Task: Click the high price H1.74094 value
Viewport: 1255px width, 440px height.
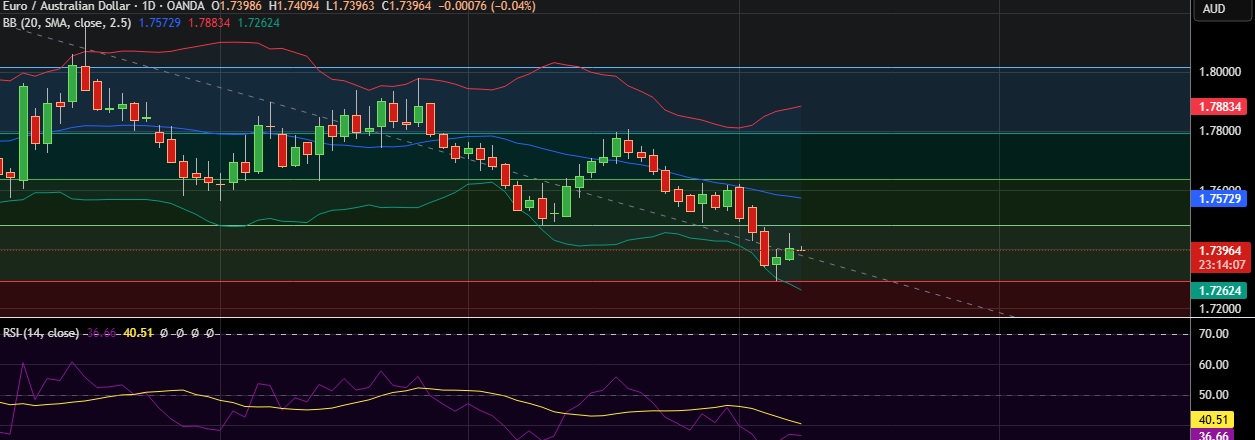Action: click(x=293, y=8)
